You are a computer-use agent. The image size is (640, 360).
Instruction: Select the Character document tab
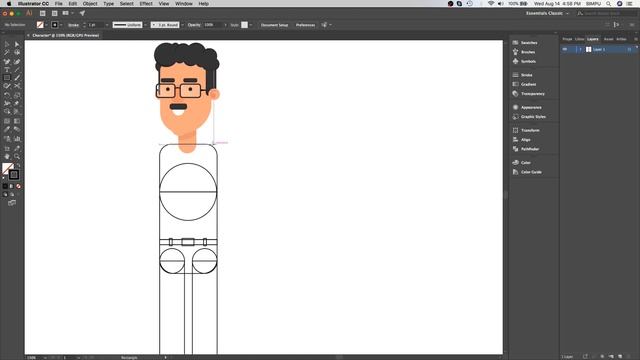click(65, 36)
